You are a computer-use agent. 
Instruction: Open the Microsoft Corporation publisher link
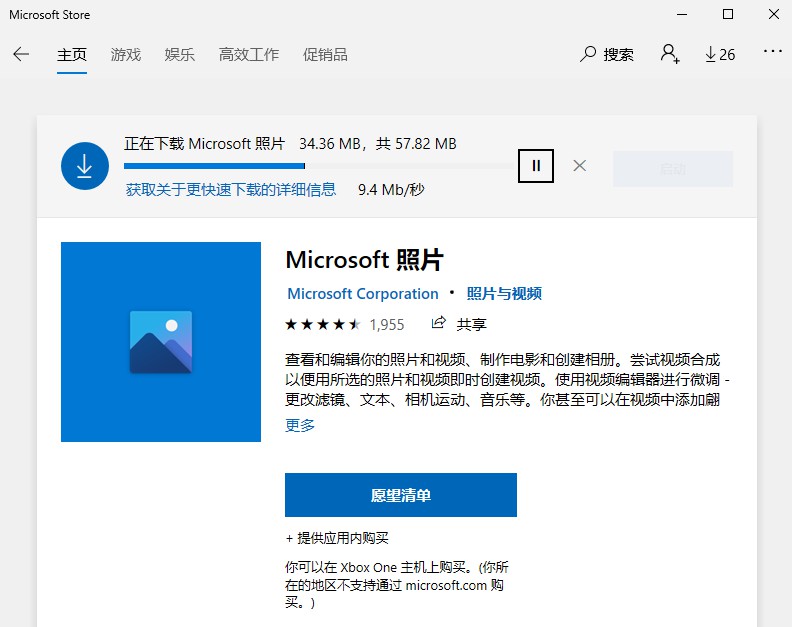[363, 294]
